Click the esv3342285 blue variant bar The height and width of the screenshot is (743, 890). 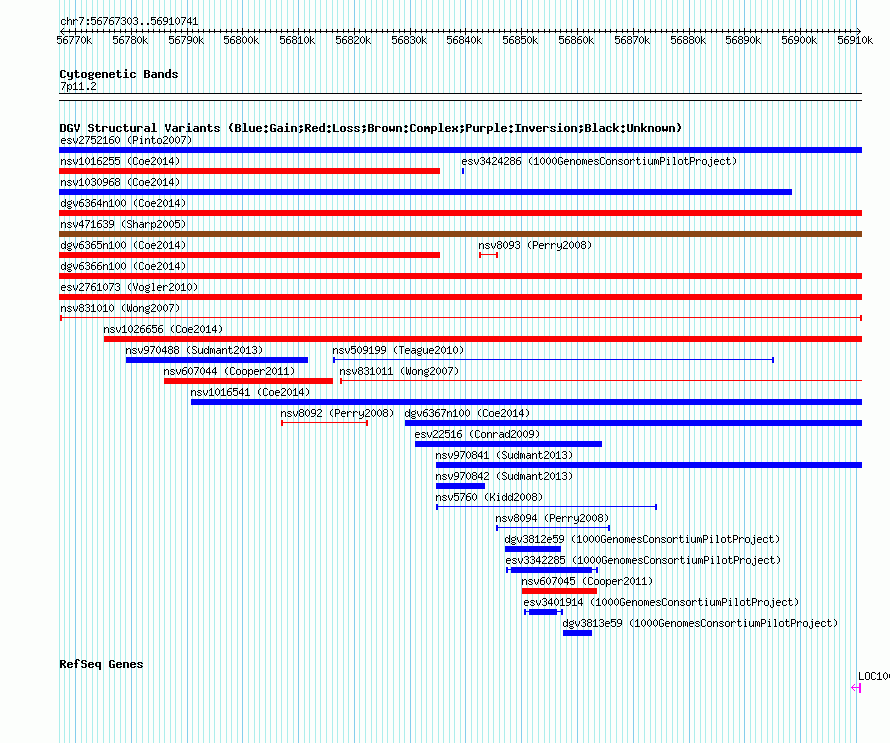tap(552, 570)
